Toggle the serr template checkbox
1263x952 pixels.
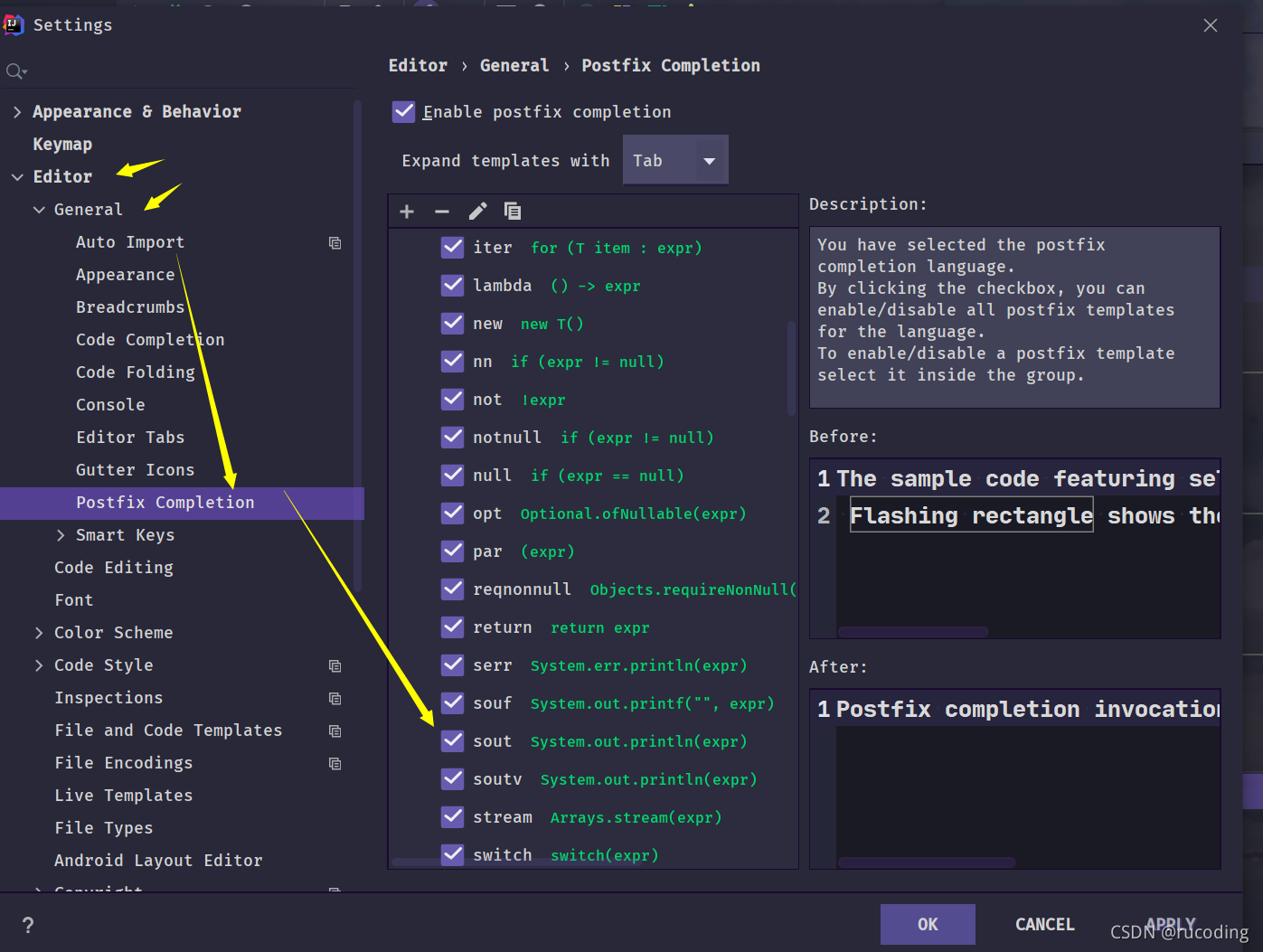(x=452, y=665)
